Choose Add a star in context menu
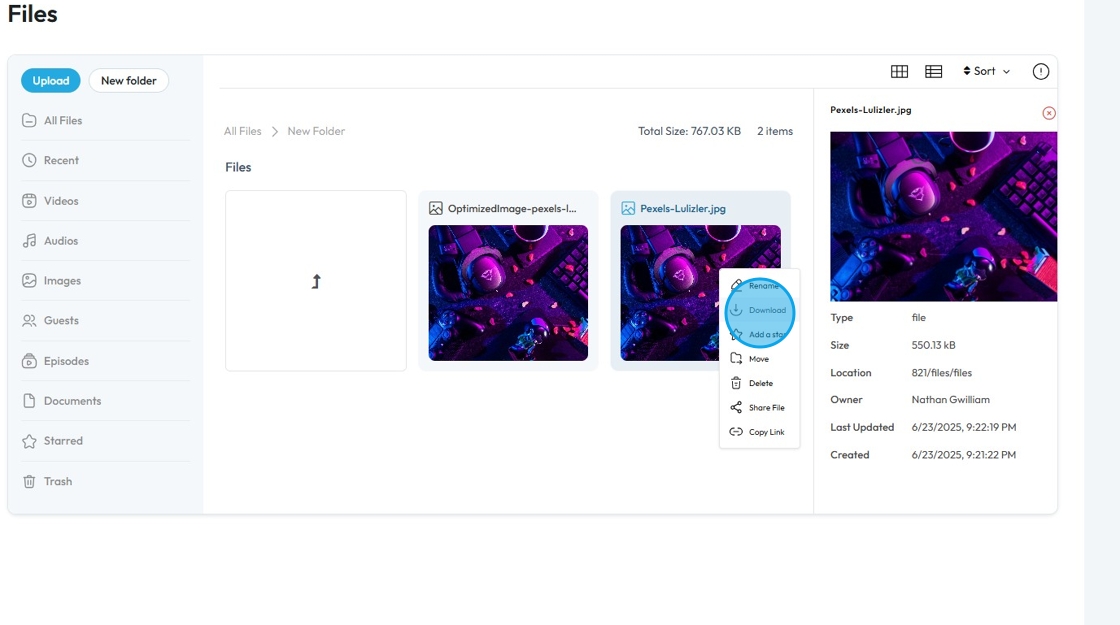The image size is (1120, 625). (759, 334)
